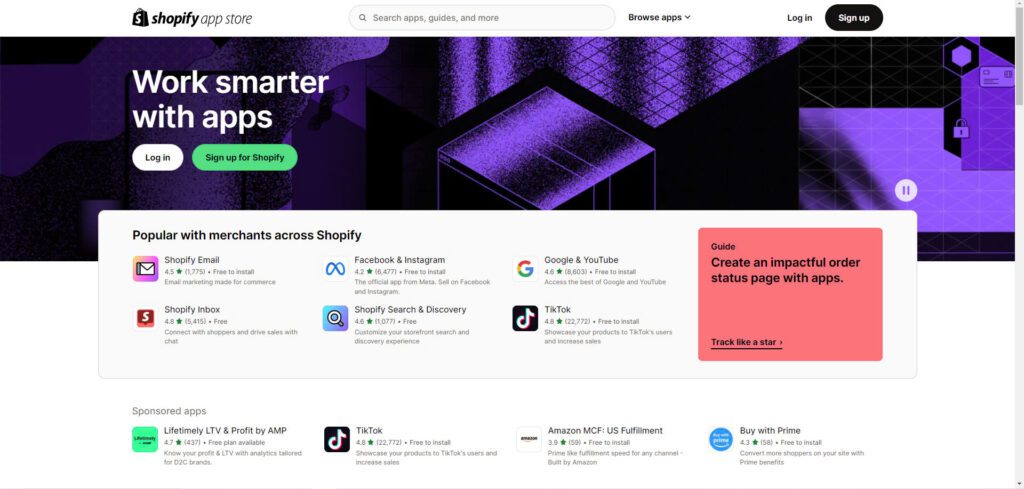This screenshot has width=1024, height=489.
Task: Click the Shopify Search & Discovery icon
Action: click(335, 318)
